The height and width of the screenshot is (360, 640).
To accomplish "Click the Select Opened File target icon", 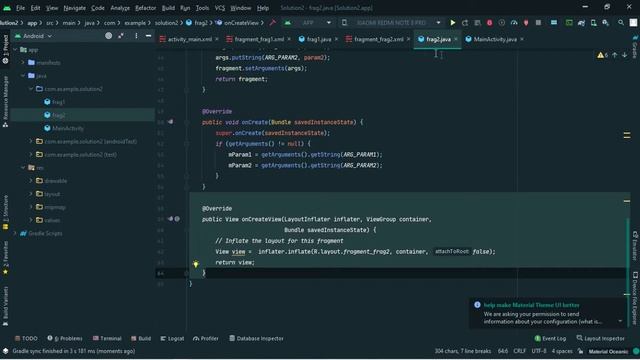I will (x=109, y=36).
